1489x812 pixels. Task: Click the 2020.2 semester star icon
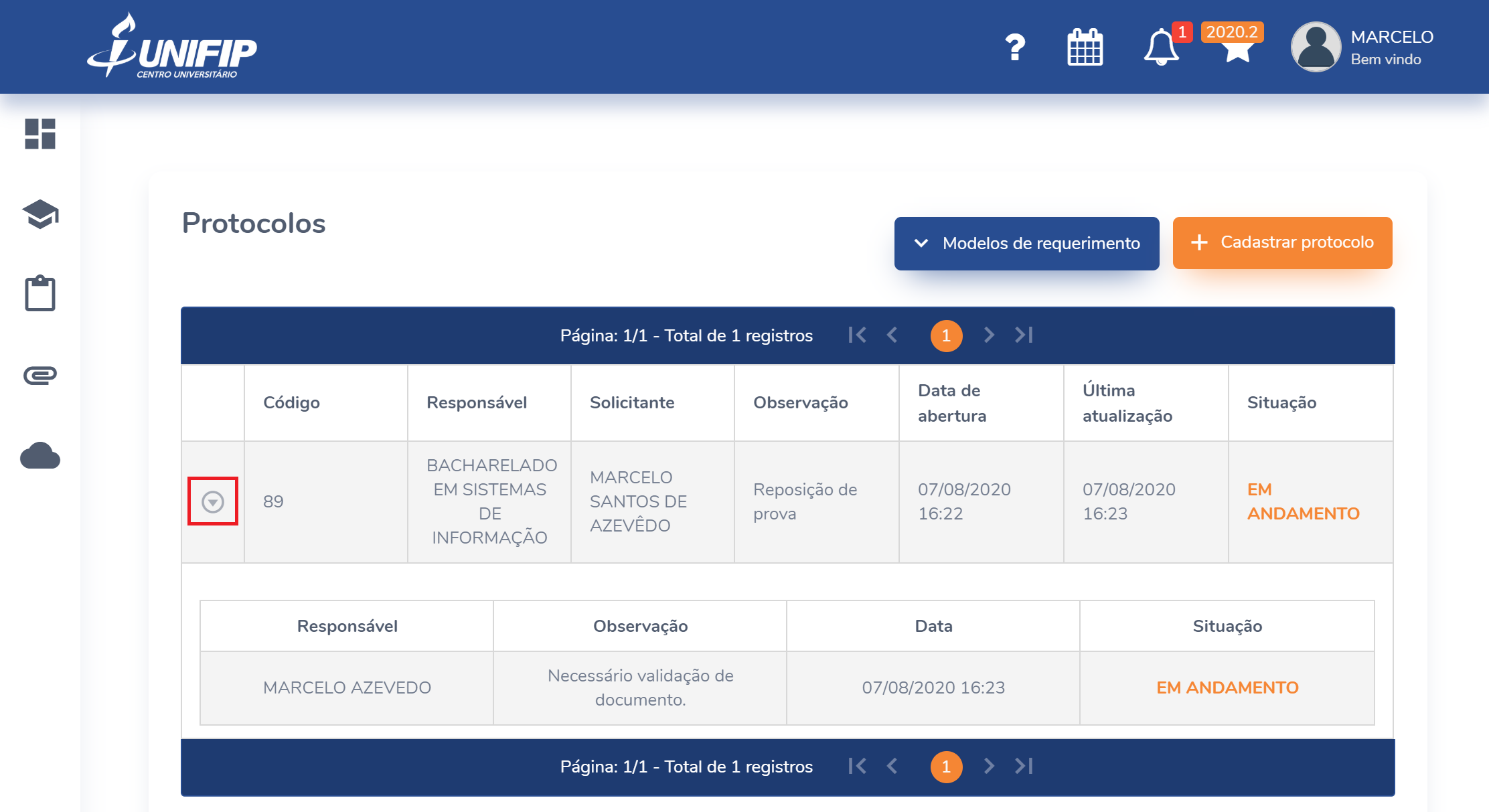[x=1237, y=49]
